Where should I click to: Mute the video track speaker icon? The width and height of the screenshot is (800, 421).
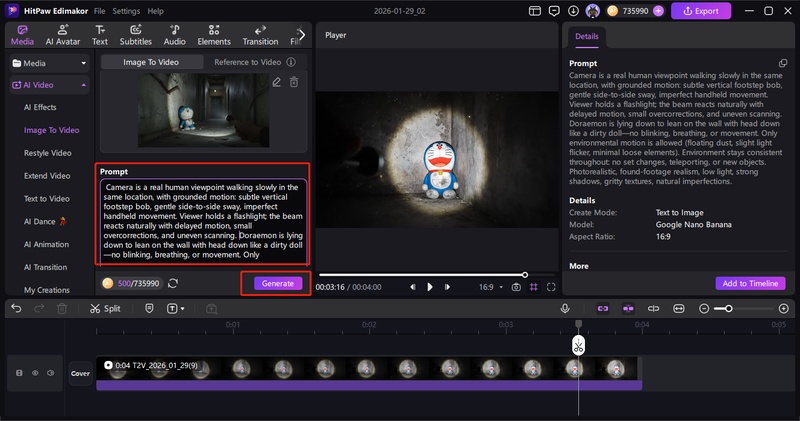pos(51,373)
